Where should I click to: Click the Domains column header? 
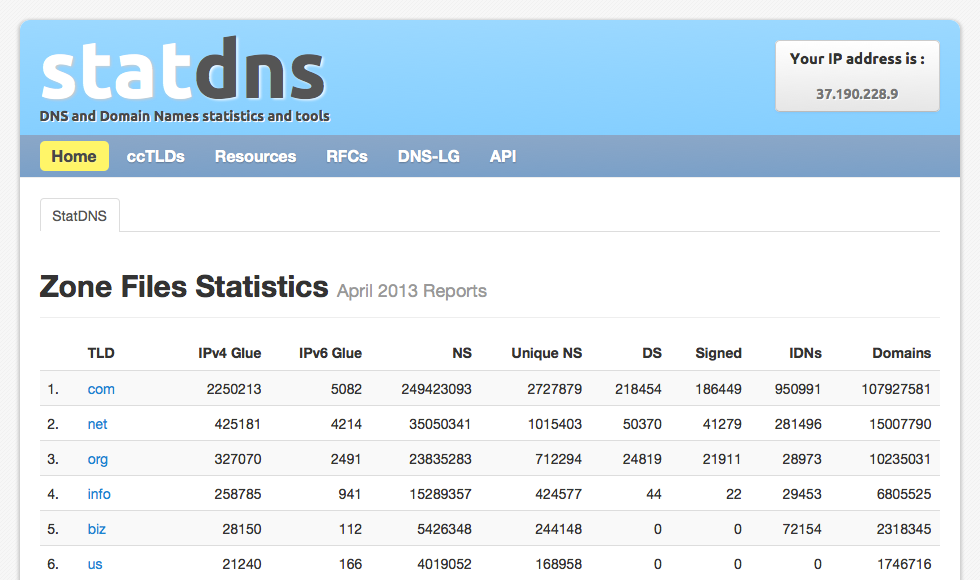pyautogui.click(x=901, y=353)
